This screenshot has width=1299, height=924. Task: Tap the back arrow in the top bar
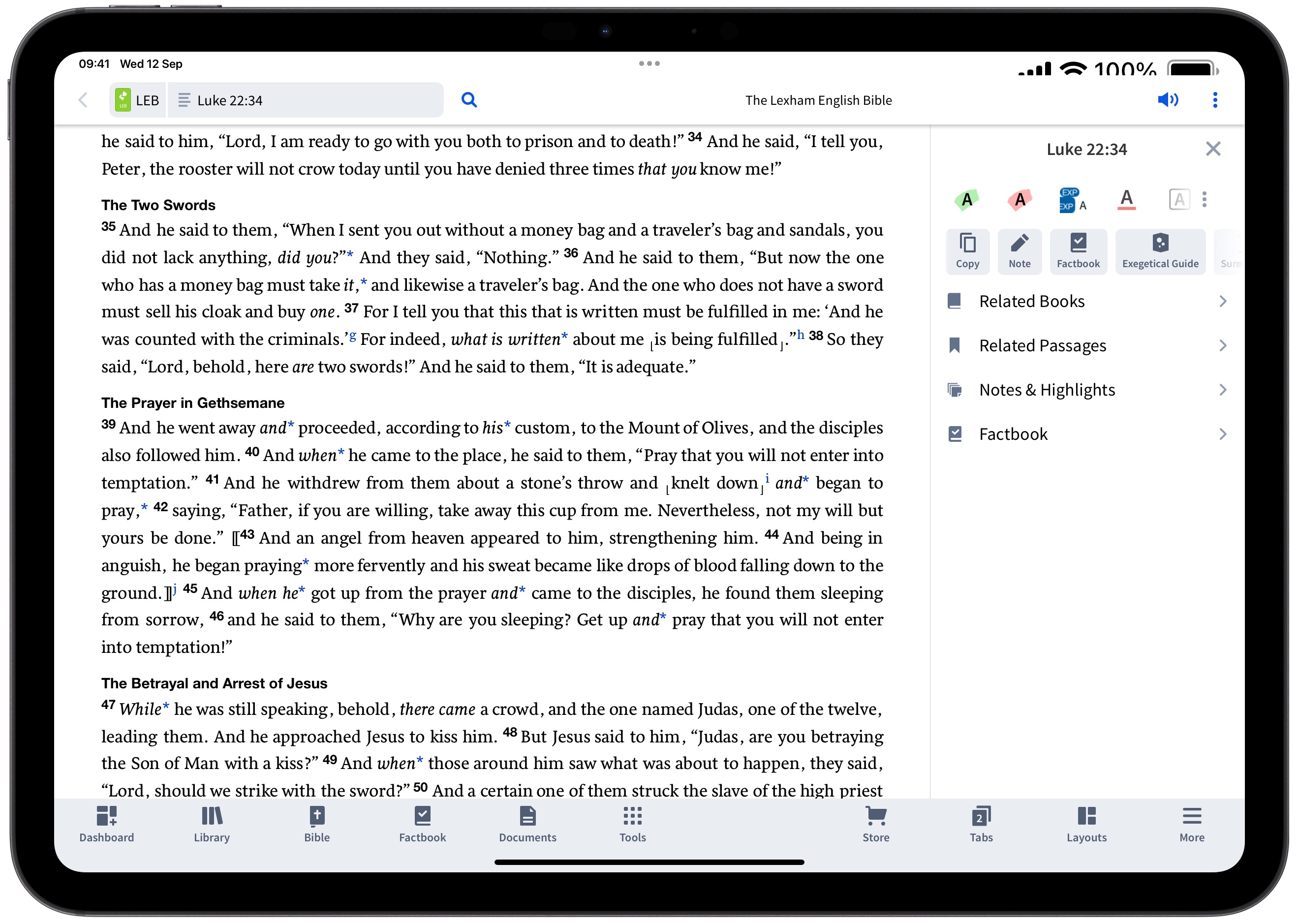click(x=83, y=100)
